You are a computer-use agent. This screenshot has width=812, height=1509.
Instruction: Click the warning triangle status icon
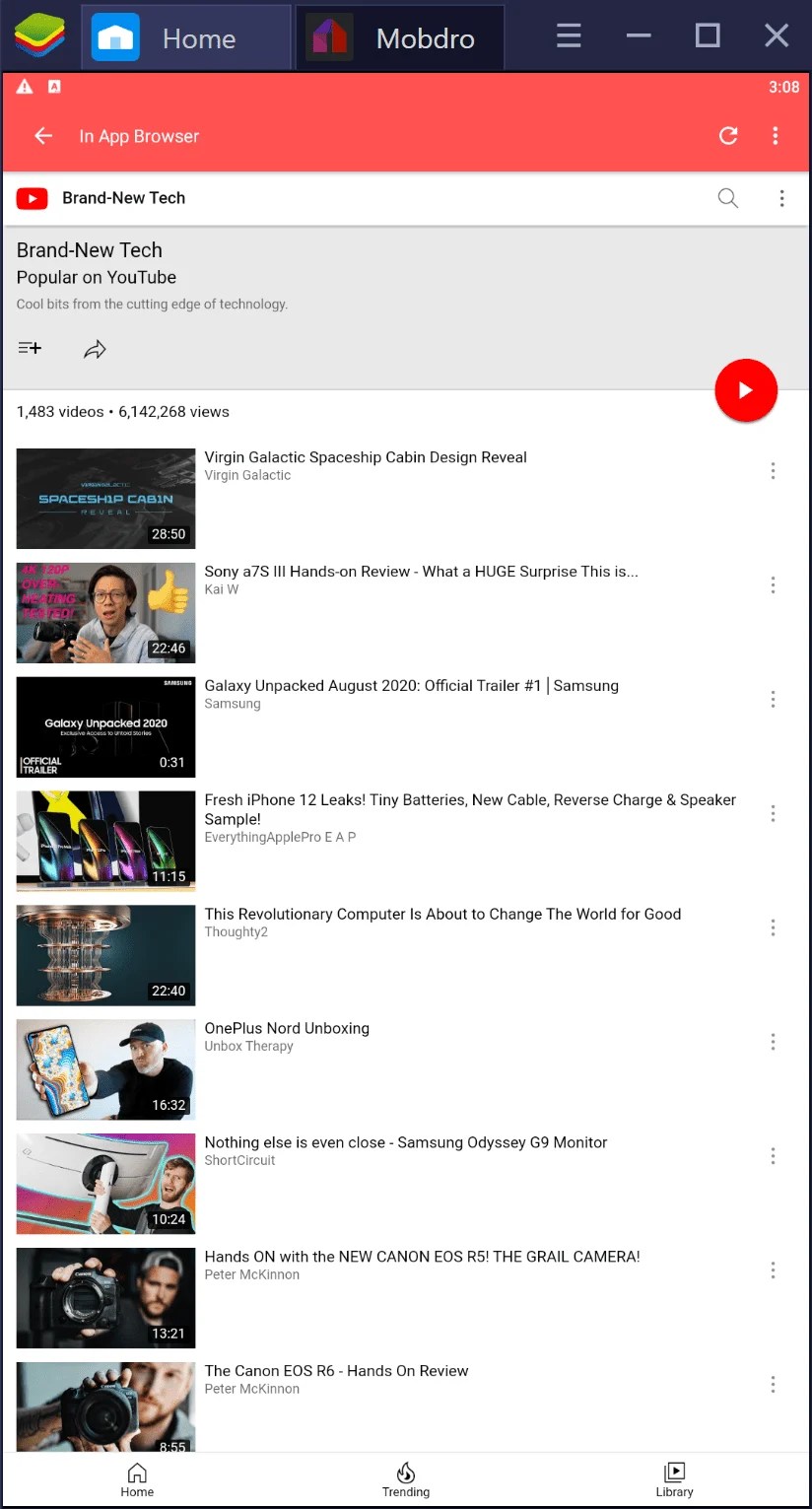click(26, 87)
